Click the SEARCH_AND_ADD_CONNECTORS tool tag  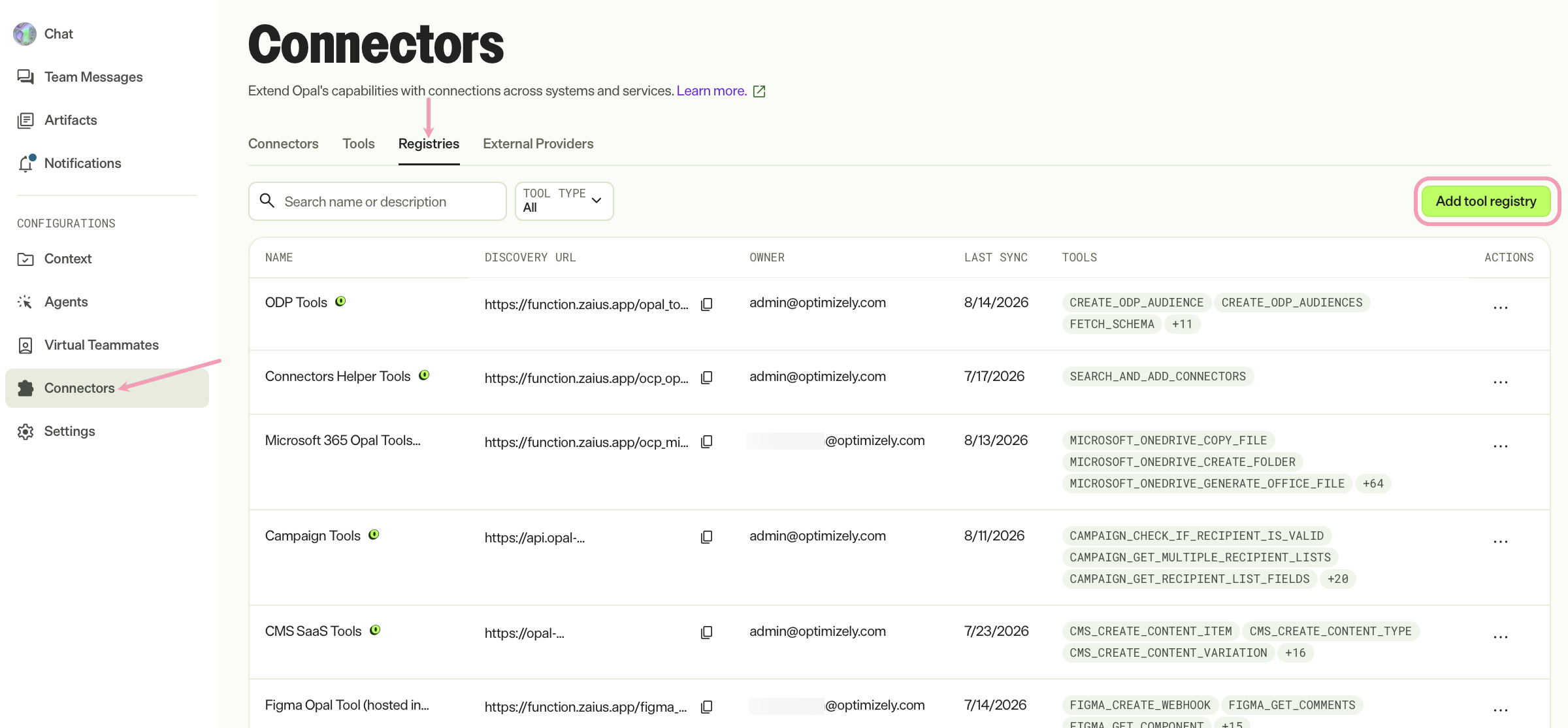[1158, 376]
